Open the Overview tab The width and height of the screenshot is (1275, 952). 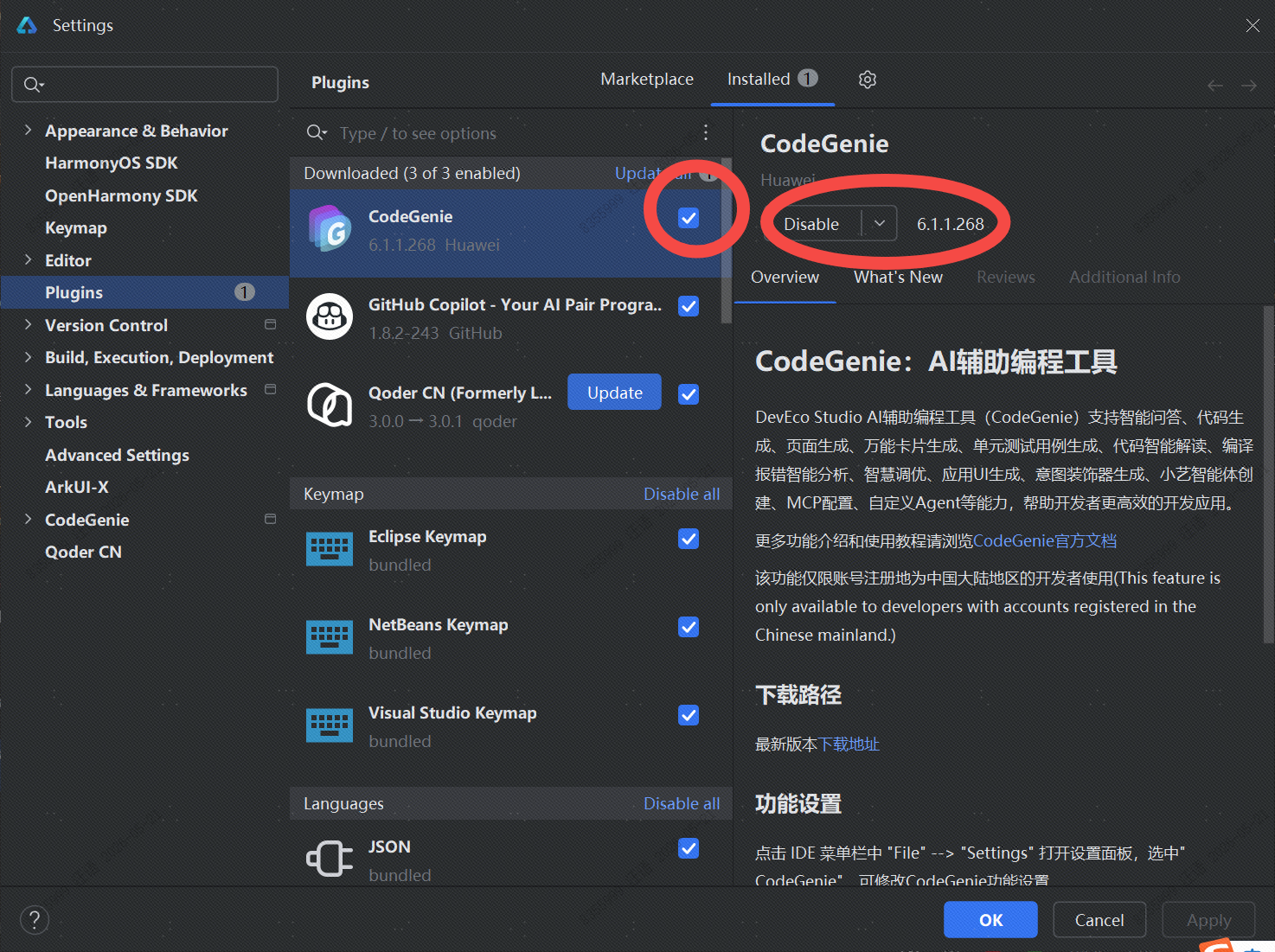(x=785, y=277)
